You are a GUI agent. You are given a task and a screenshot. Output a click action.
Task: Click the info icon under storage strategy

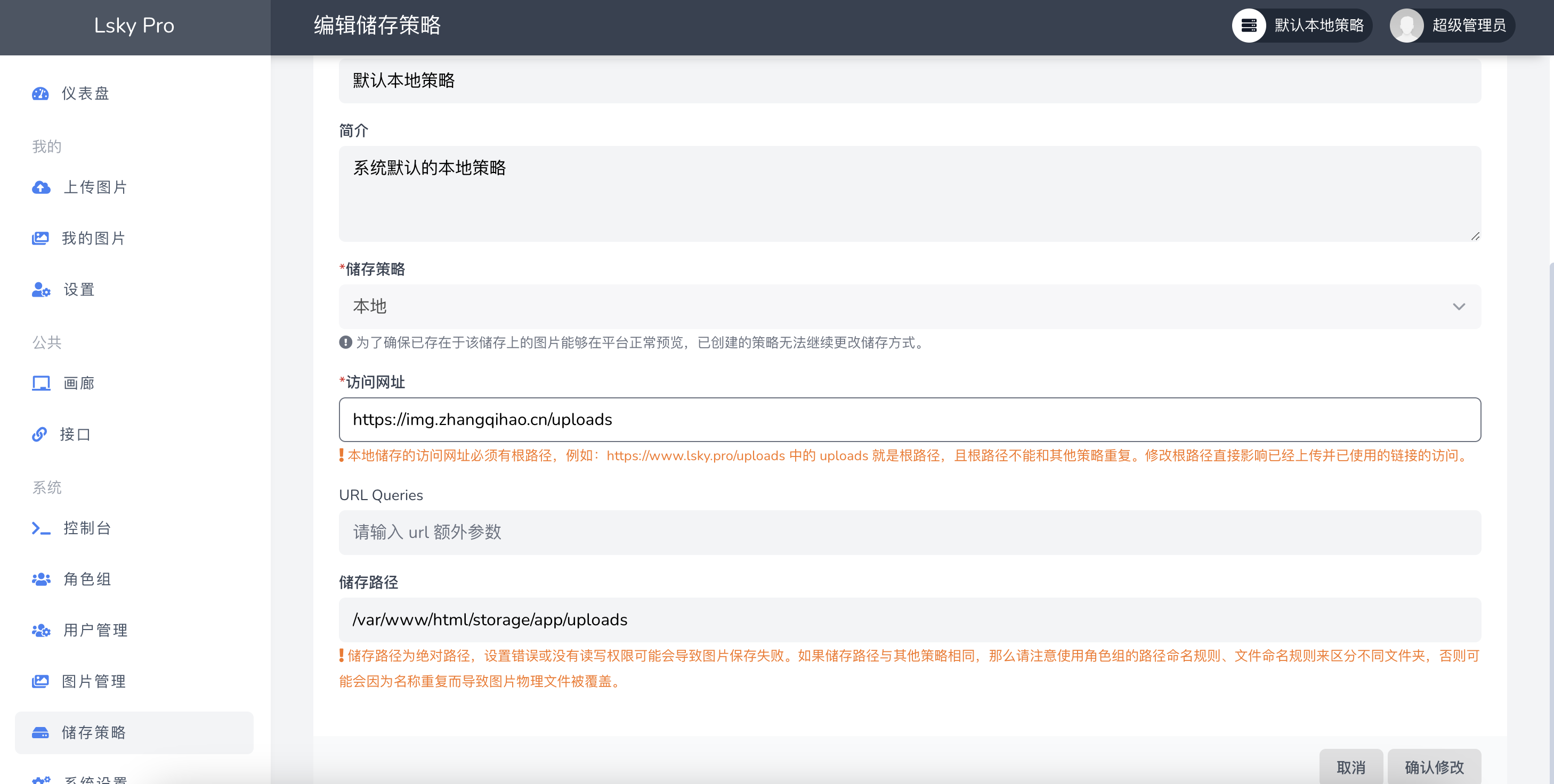click(346, 342)
